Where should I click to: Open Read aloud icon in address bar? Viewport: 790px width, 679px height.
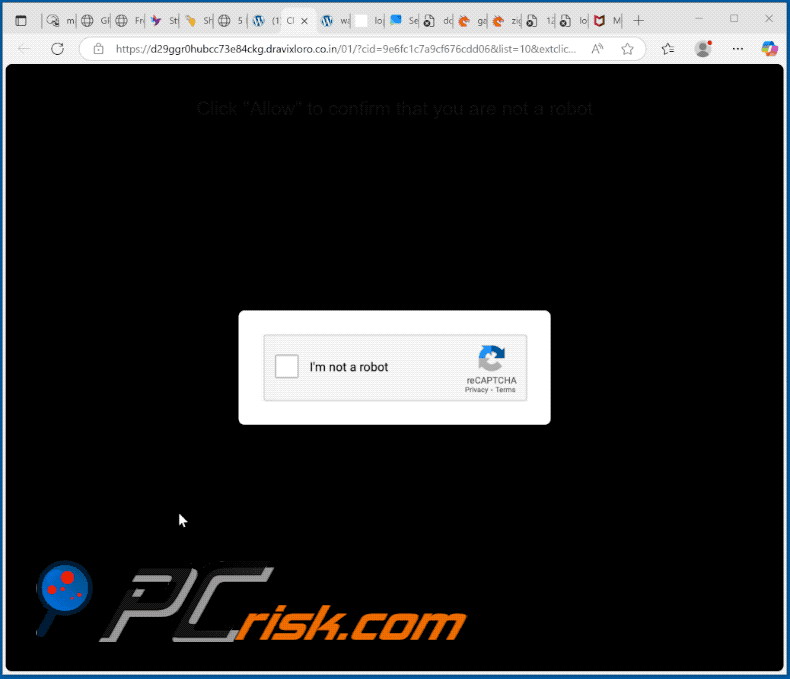[x=597, y=49]
